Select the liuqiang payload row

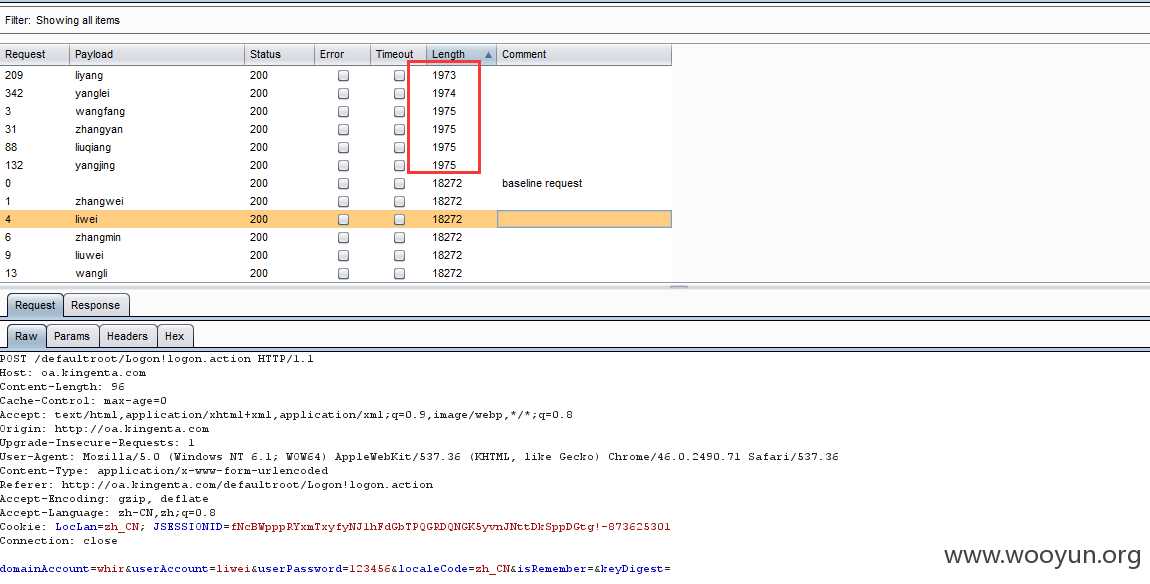coord(335,147)
